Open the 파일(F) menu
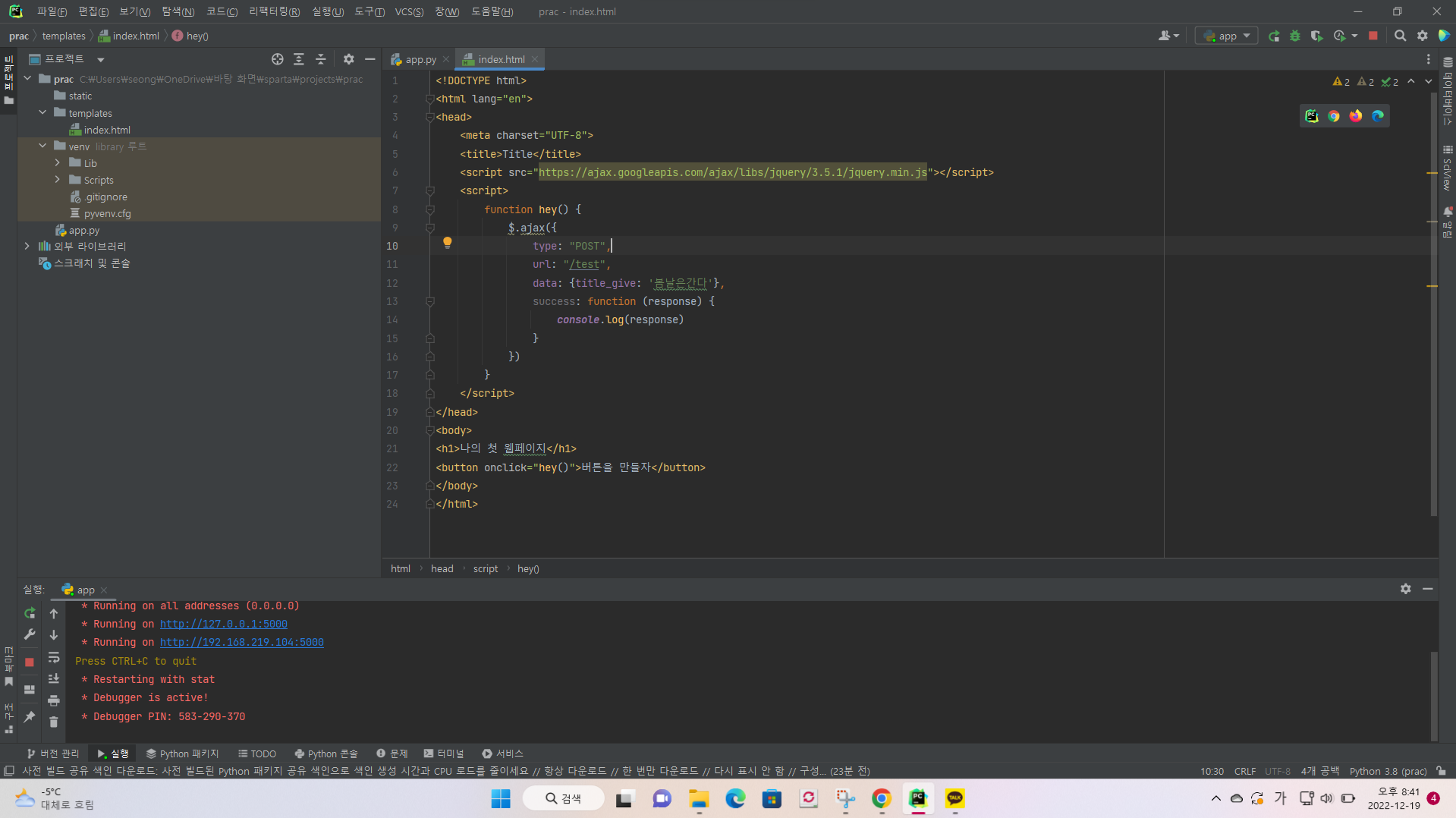Screen dimensions: 1456x818 52,11
